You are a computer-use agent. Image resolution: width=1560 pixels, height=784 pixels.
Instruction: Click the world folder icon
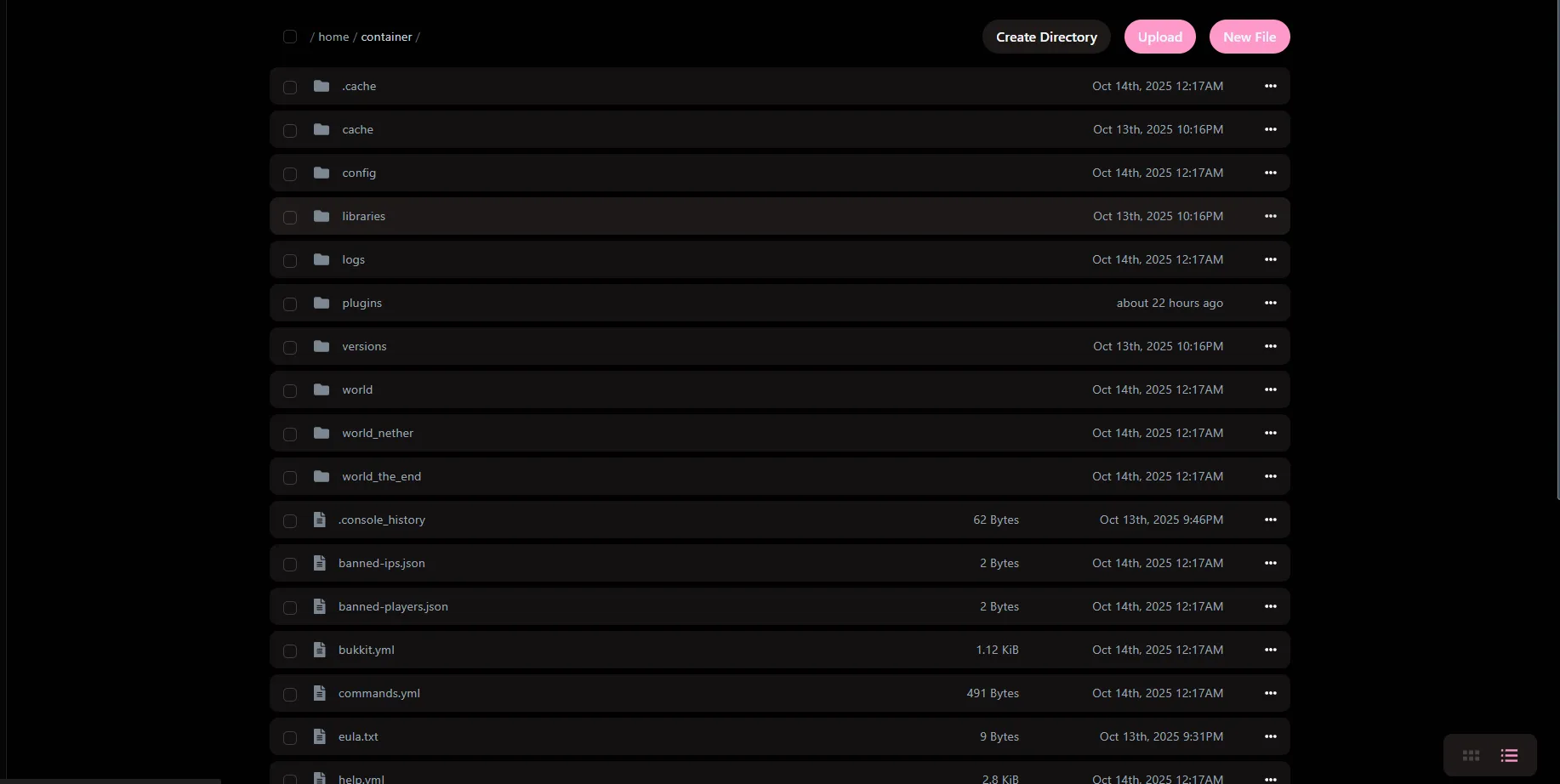(321, 389)
